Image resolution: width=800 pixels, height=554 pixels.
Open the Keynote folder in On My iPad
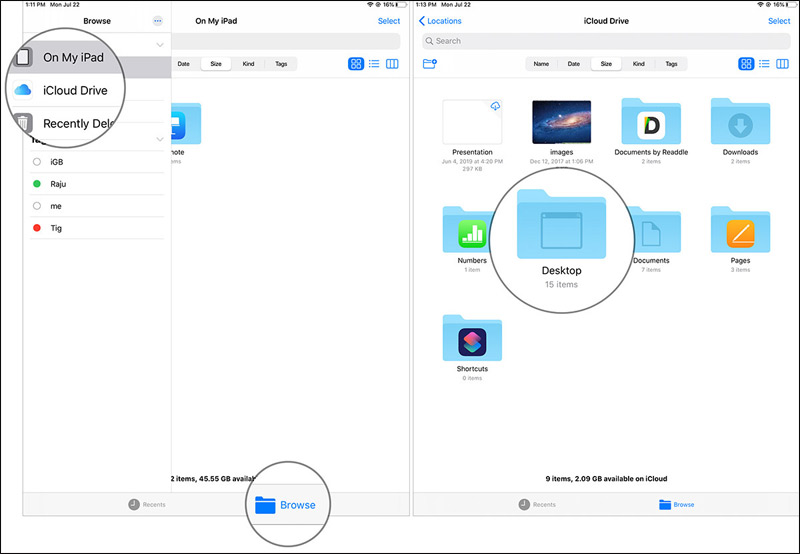[x=185, y=124]
